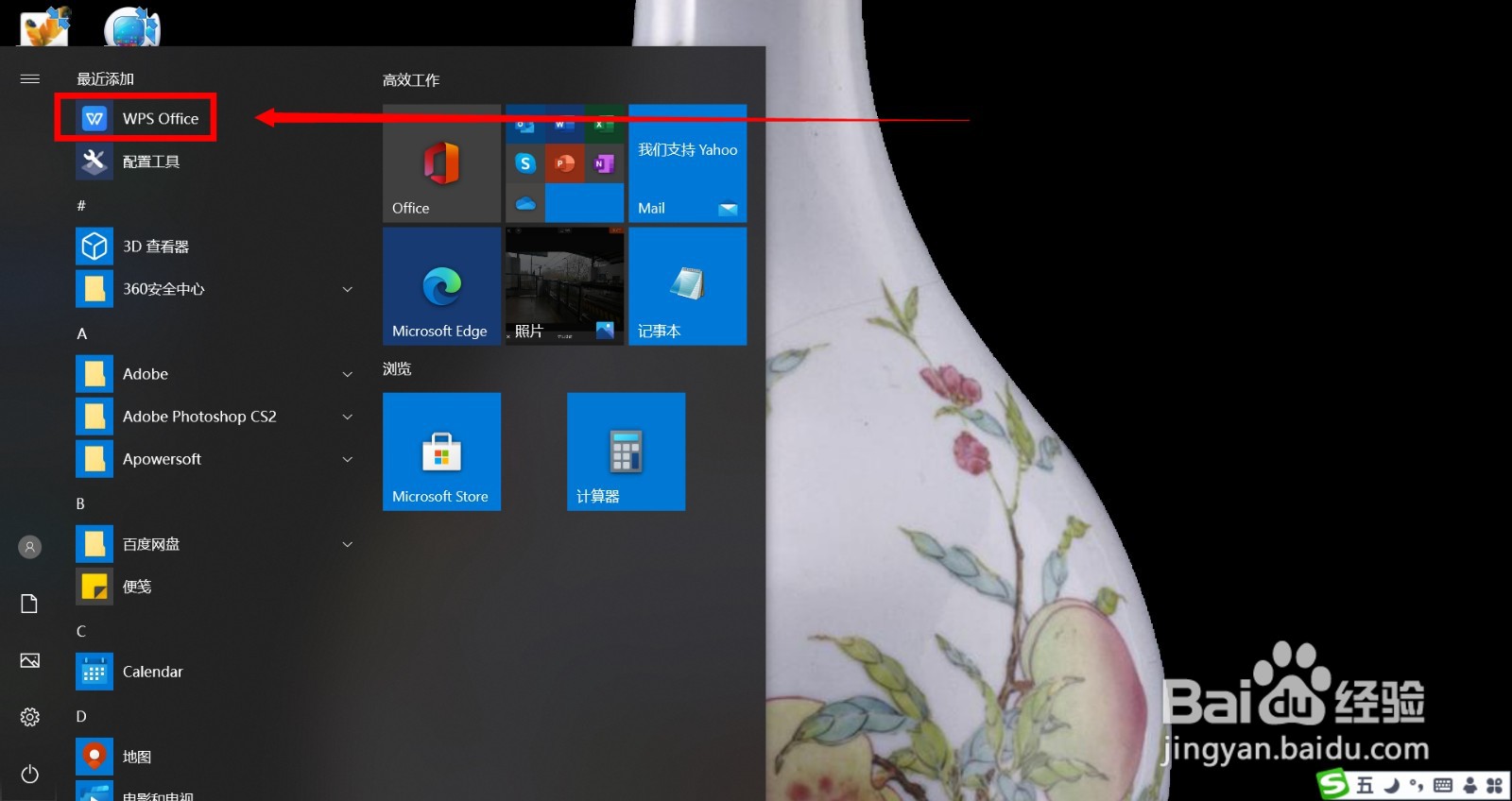The width and height of the screenshot is (1512, 801).
Task: Open OneNote icon in the group tile
Action: pyautogui.click(x=604, y=163)
